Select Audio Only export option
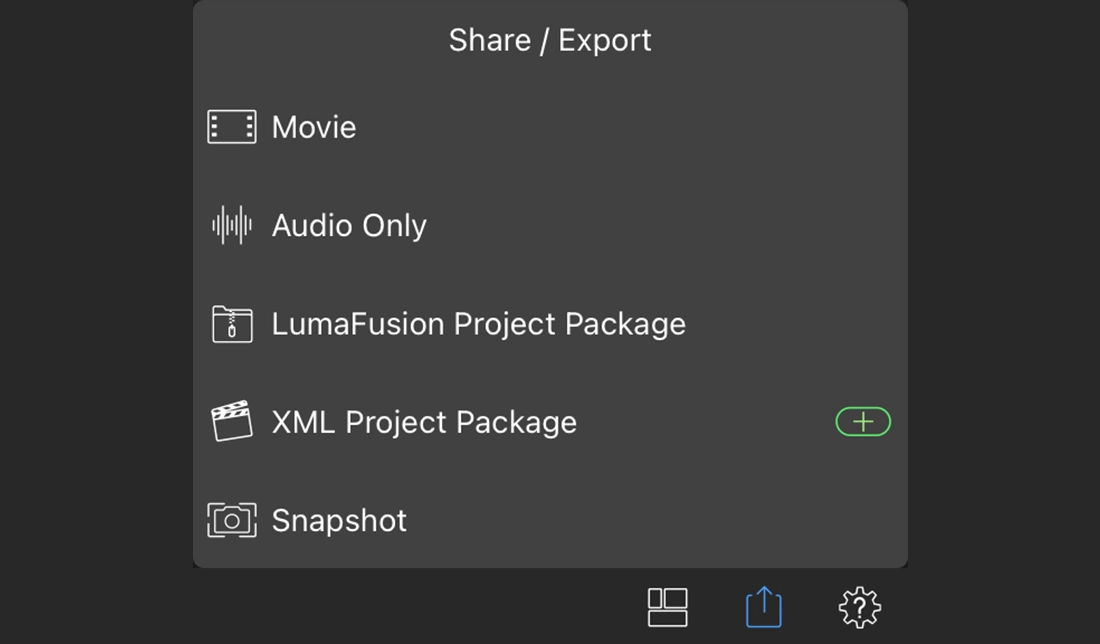This screenshot has height=644, width=1100. coord(349,225)
